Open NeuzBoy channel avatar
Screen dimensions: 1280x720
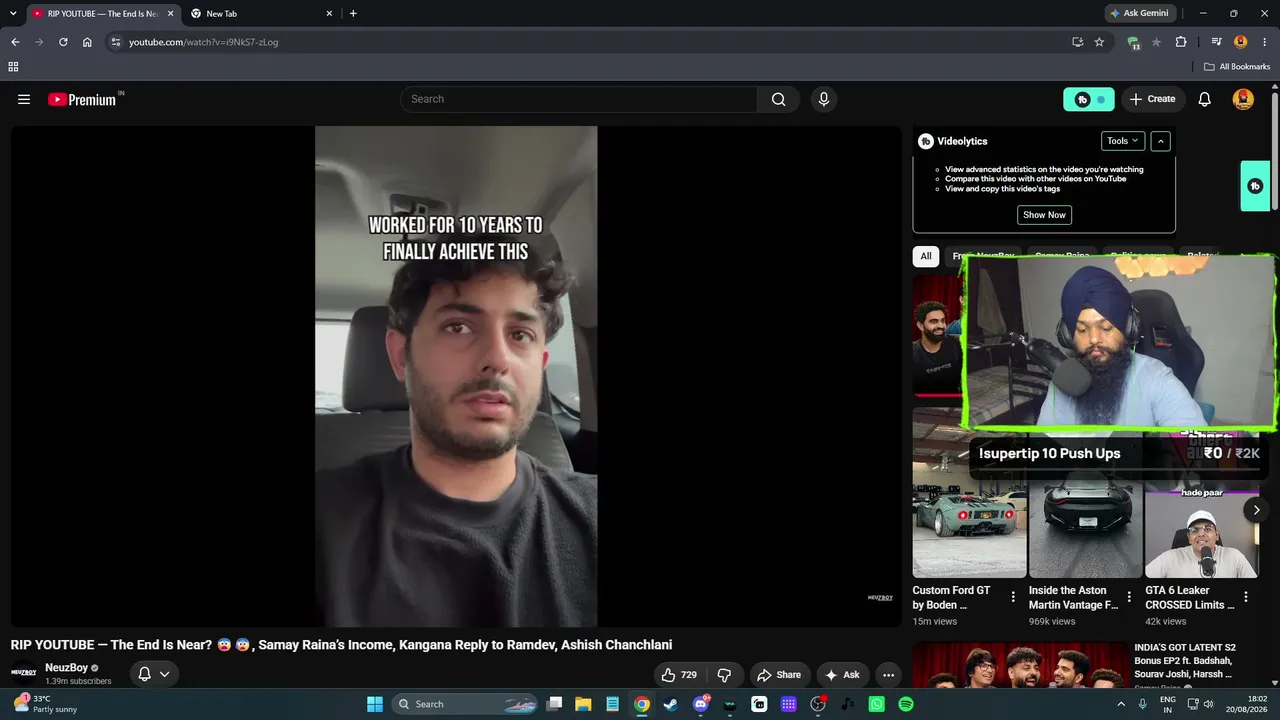(24, 673)
